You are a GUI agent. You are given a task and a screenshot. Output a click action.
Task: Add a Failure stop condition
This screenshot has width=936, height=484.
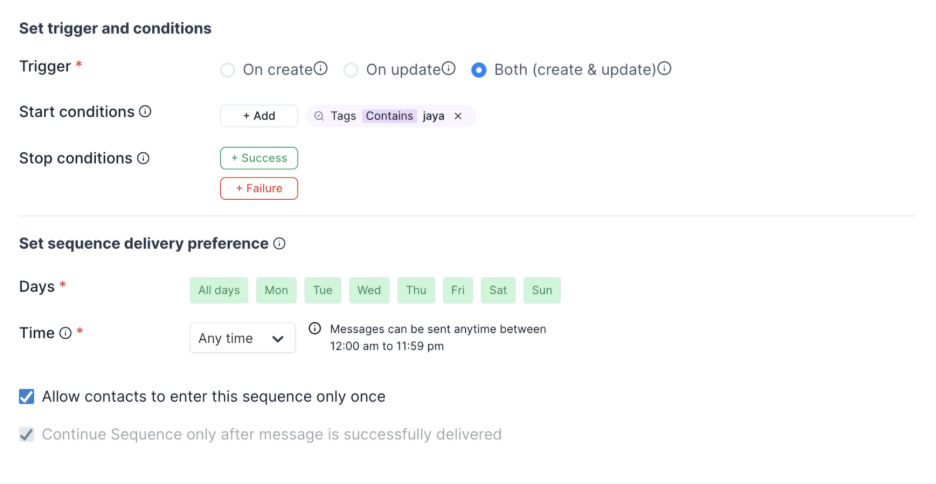pos(259,188)
